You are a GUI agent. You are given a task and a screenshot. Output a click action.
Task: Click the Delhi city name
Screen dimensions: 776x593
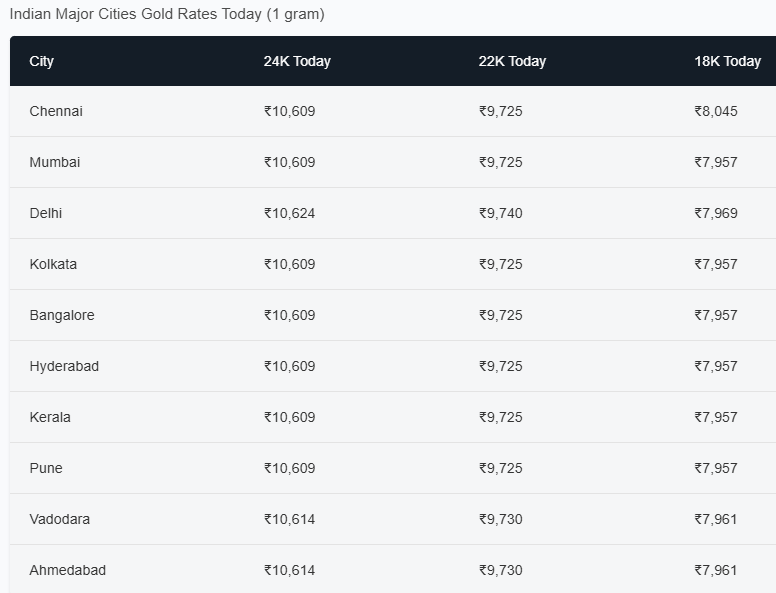pyautogui.click(x=46, y=213)
